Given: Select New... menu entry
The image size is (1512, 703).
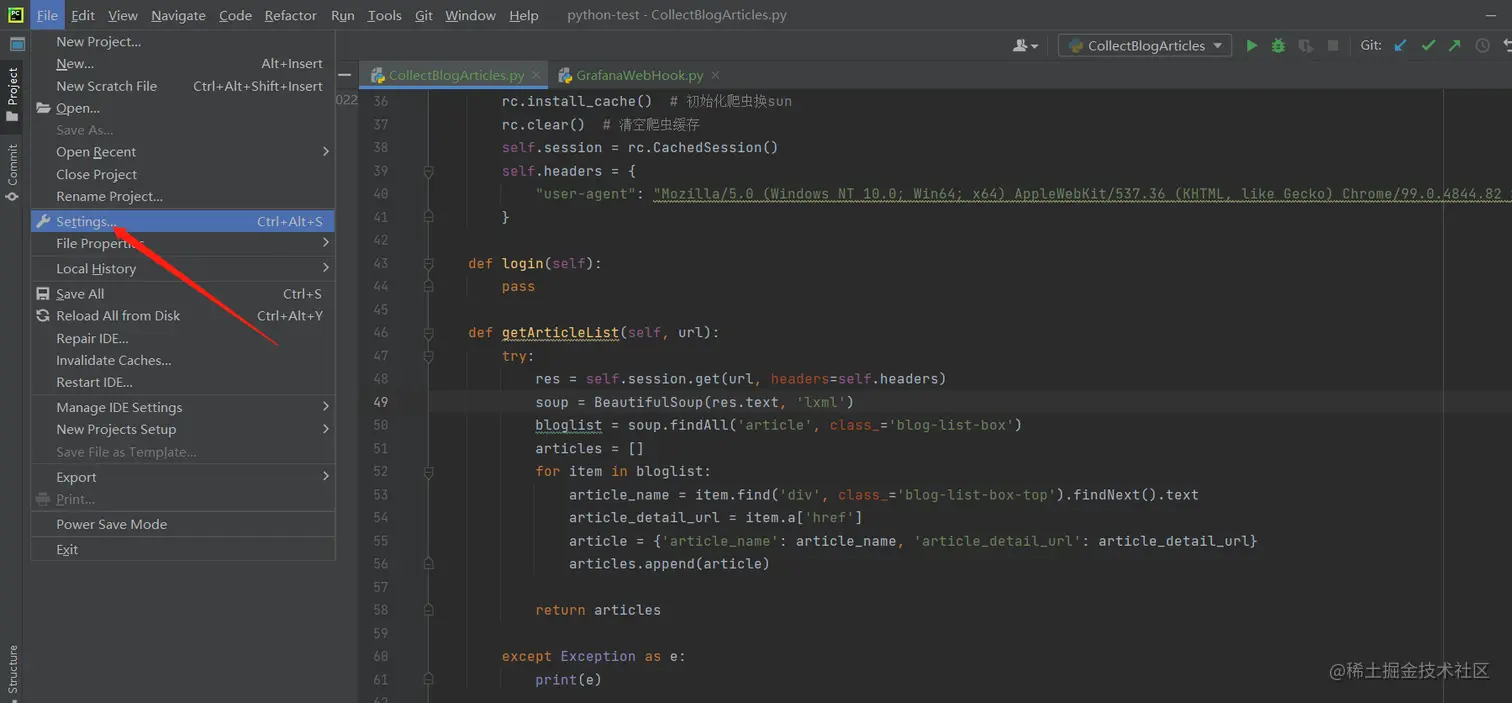Looking at the screenshot, I should pos(183,64).
